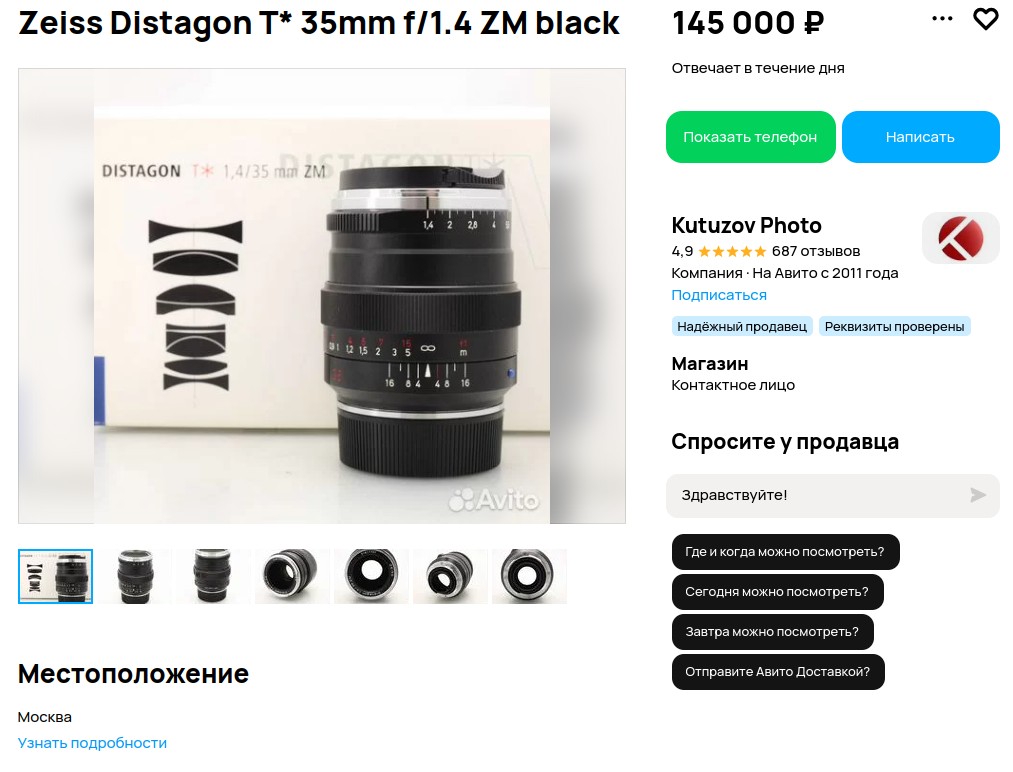The width and height of the screenshot is (1013, 772).
Task: Add listing to favorites with heart icon
Action: tap(985, 19)
